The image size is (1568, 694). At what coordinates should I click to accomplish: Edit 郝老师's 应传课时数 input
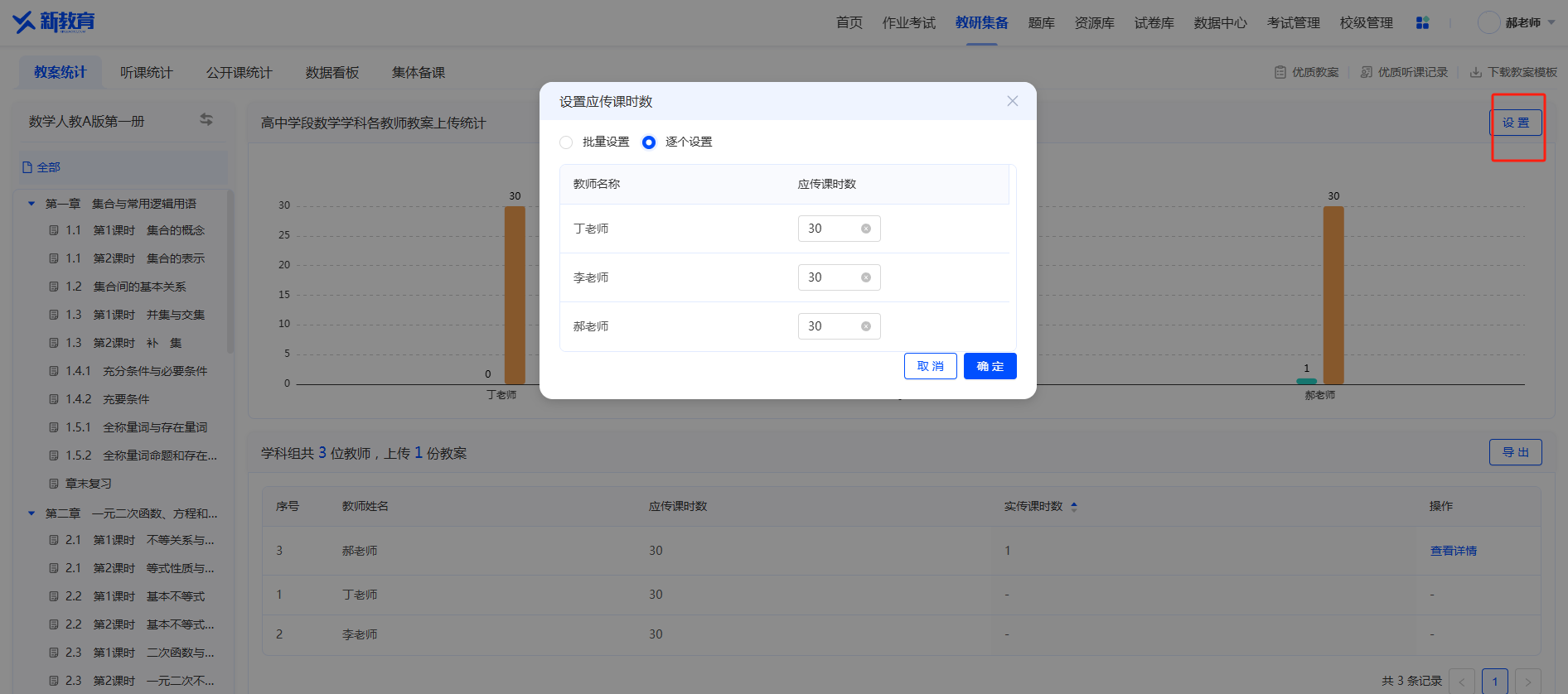point(839,326)
